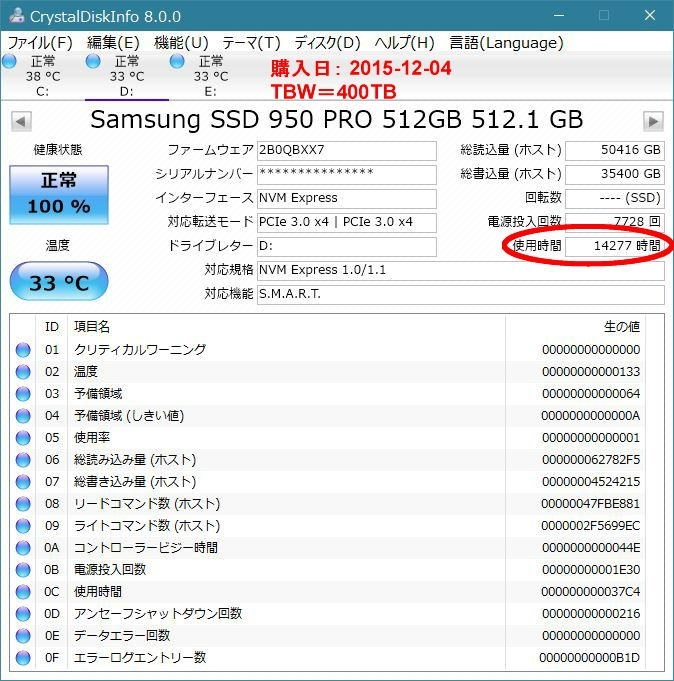Click raw value 0000004524215
Viewport: 674px width, 681px height.
tap(591, 482)
